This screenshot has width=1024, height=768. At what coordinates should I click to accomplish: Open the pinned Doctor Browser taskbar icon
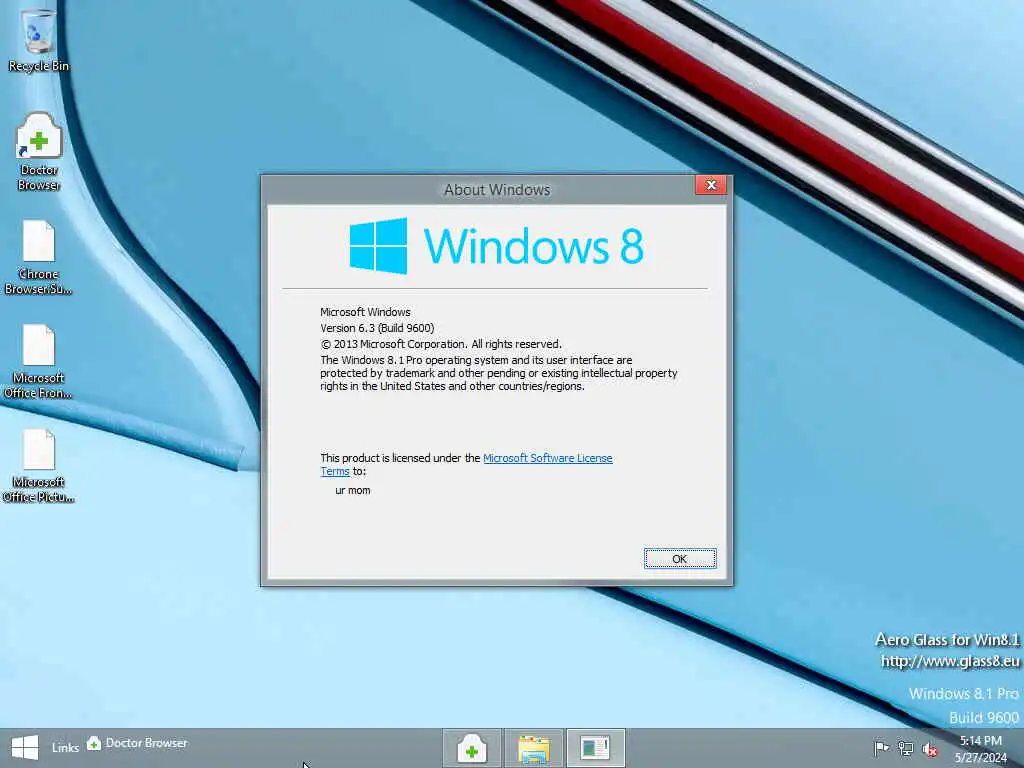[472, 748]
